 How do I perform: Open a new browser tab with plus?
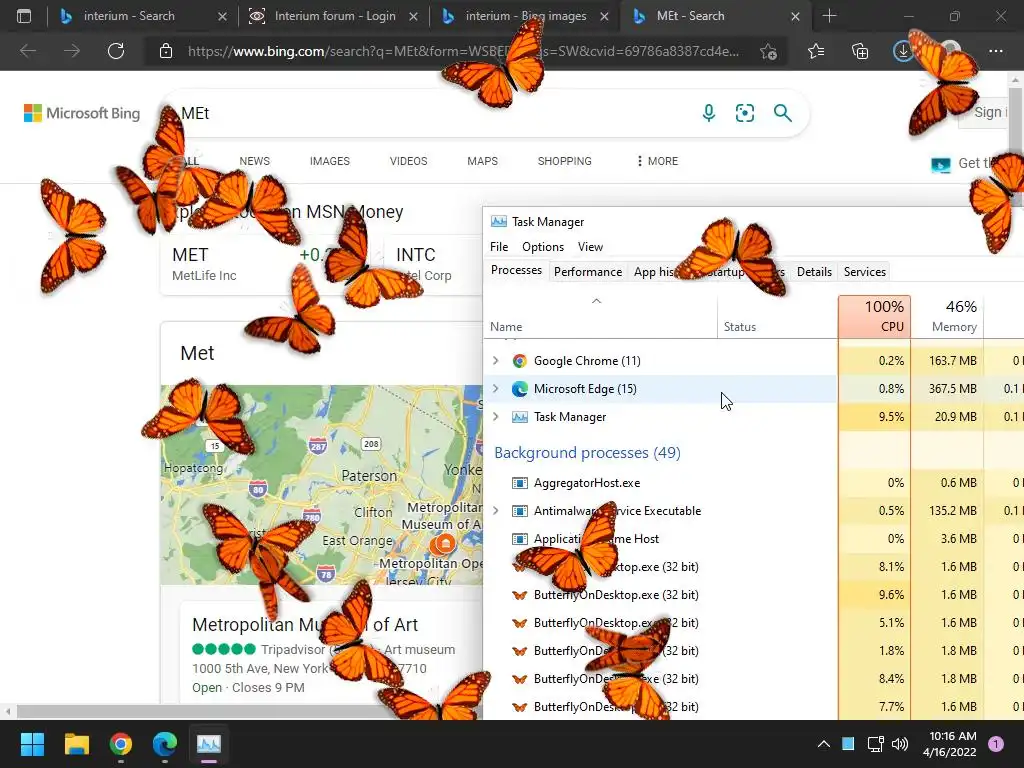coord(829,16)
